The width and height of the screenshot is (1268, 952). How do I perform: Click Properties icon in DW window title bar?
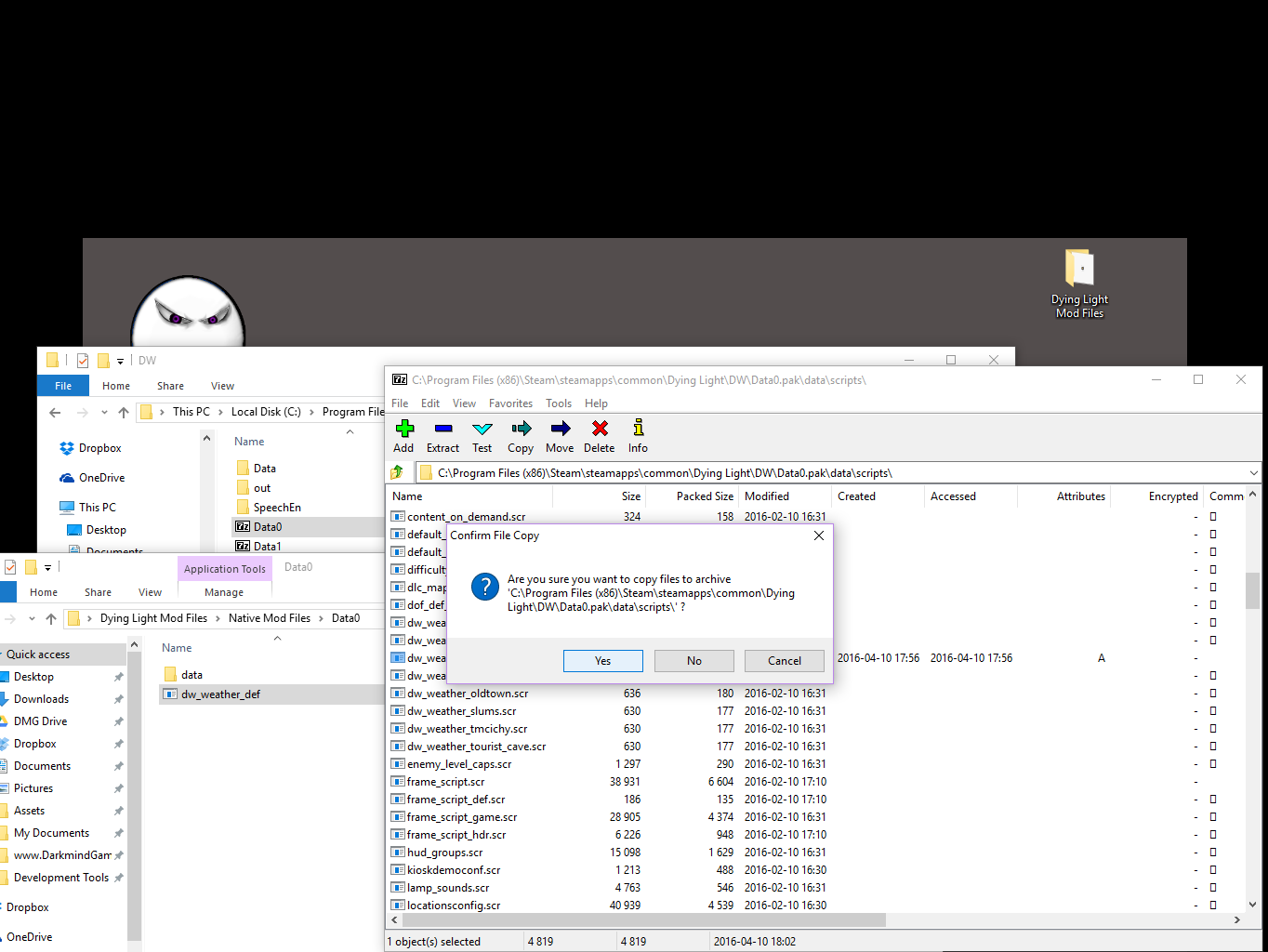point(83,361)
